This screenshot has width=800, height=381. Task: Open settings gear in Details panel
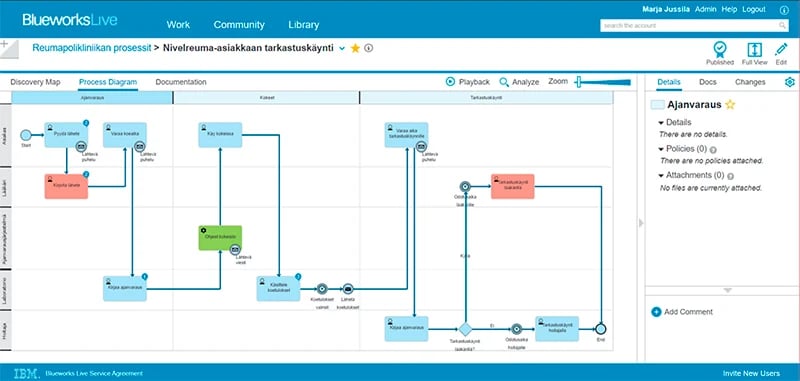790,82
